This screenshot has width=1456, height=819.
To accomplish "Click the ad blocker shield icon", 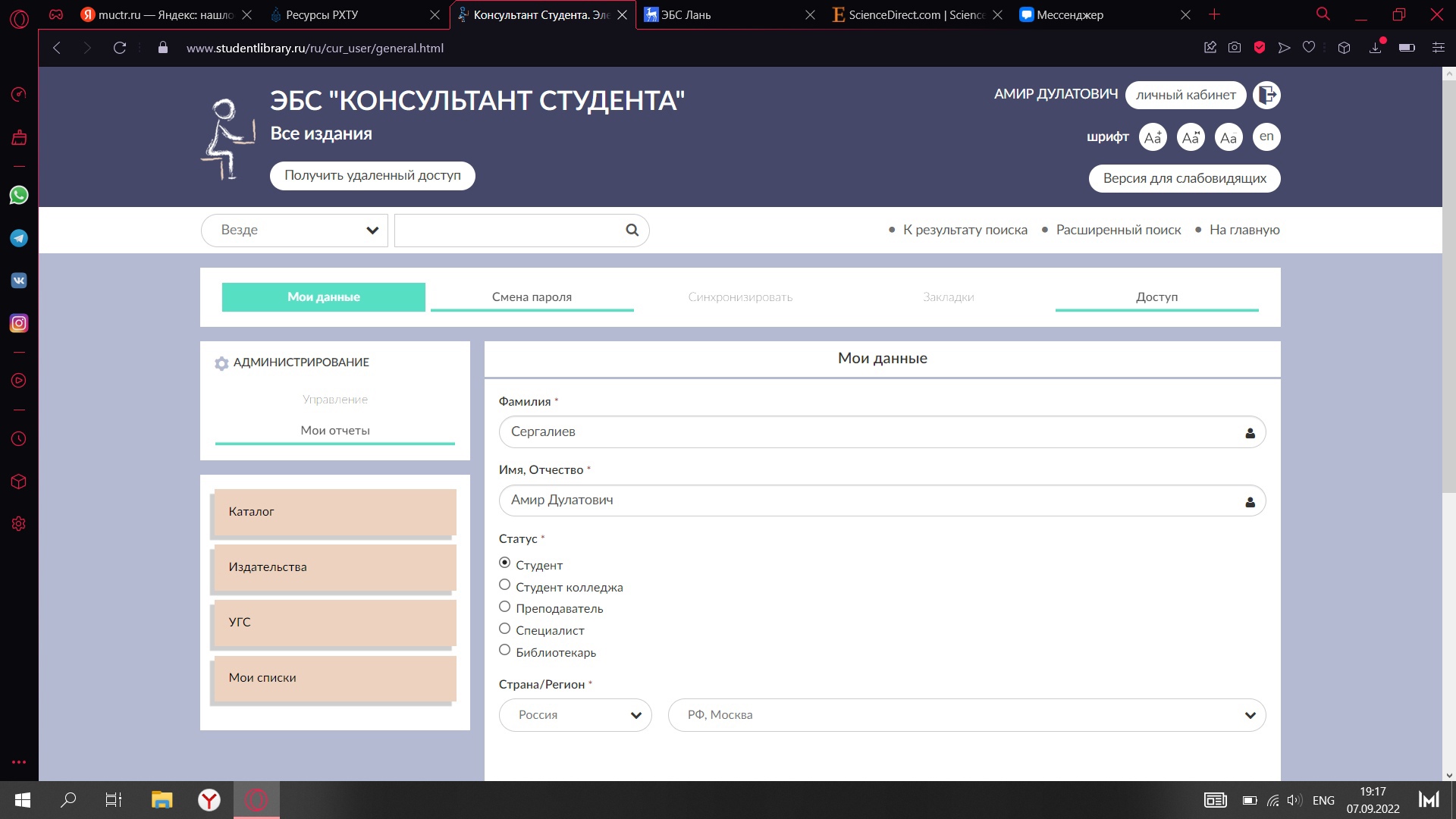I will tap(1260, 48).
